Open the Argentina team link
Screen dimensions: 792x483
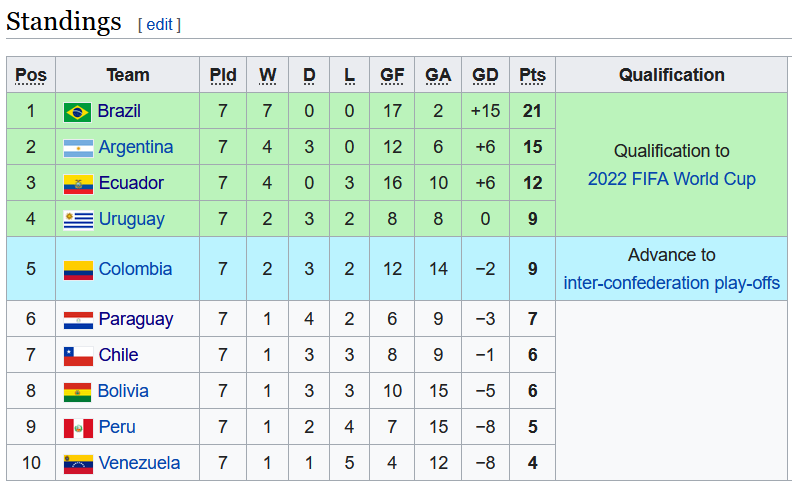coord(136,147)
